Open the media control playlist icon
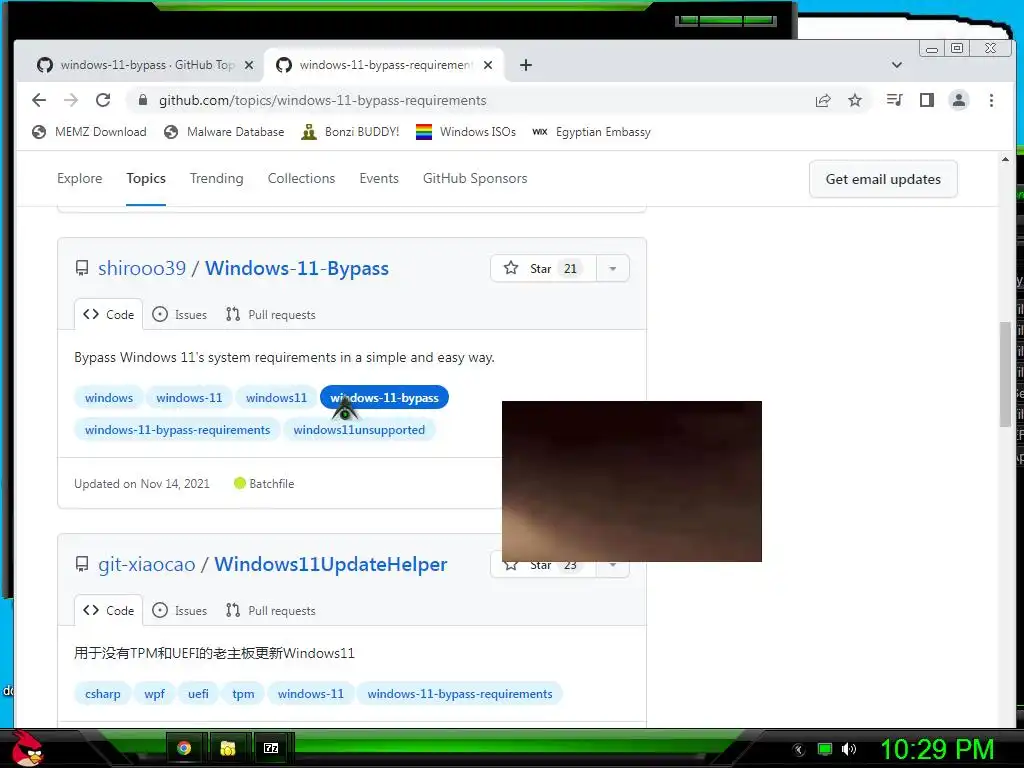 (x=894, y=100)
